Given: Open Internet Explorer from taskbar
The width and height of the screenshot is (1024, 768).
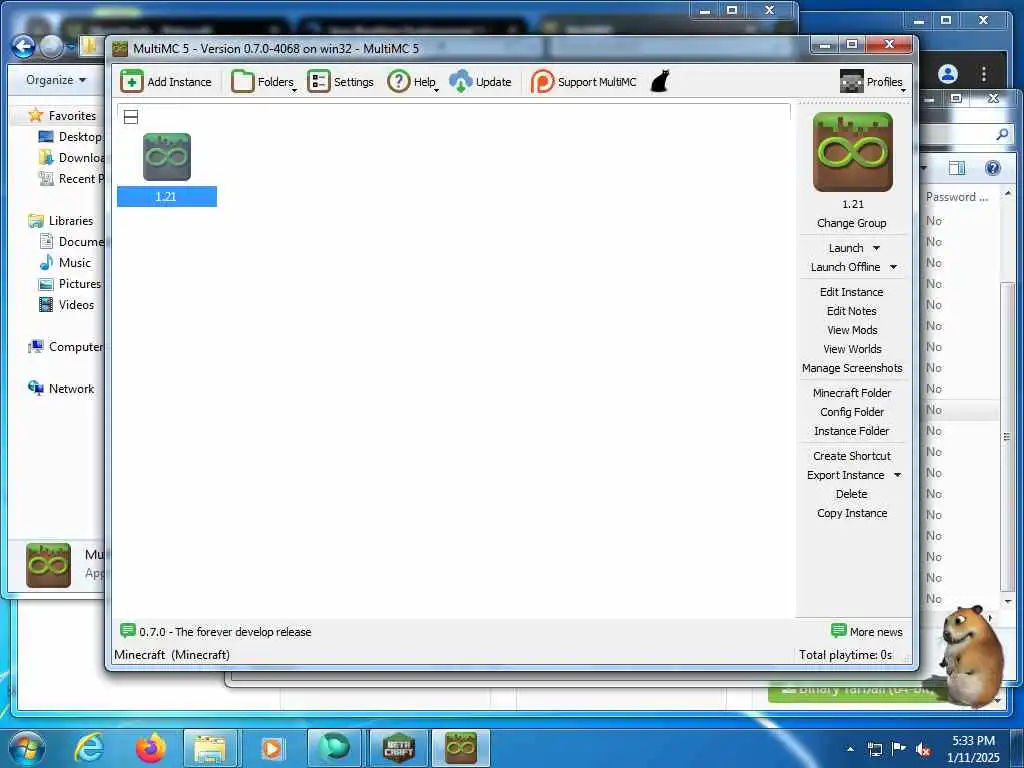Looking at the screenshot, I should pos(89,748).
